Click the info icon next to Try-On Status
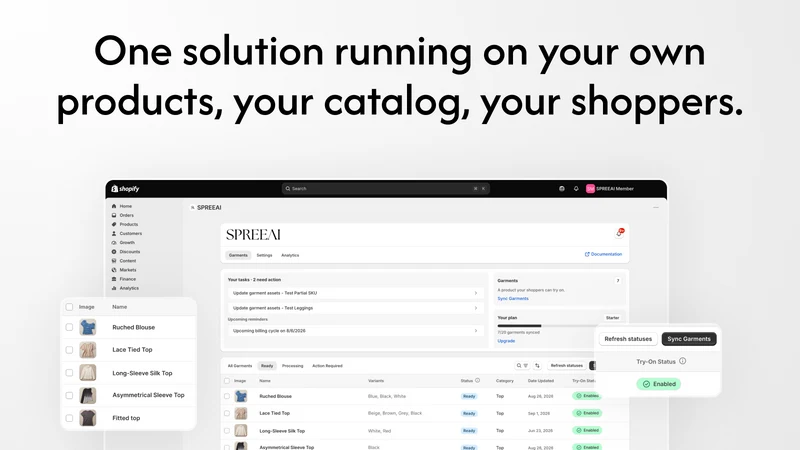The height and width of the screenshot is (450, 800). pyautogui.click(x=683, y=361)
